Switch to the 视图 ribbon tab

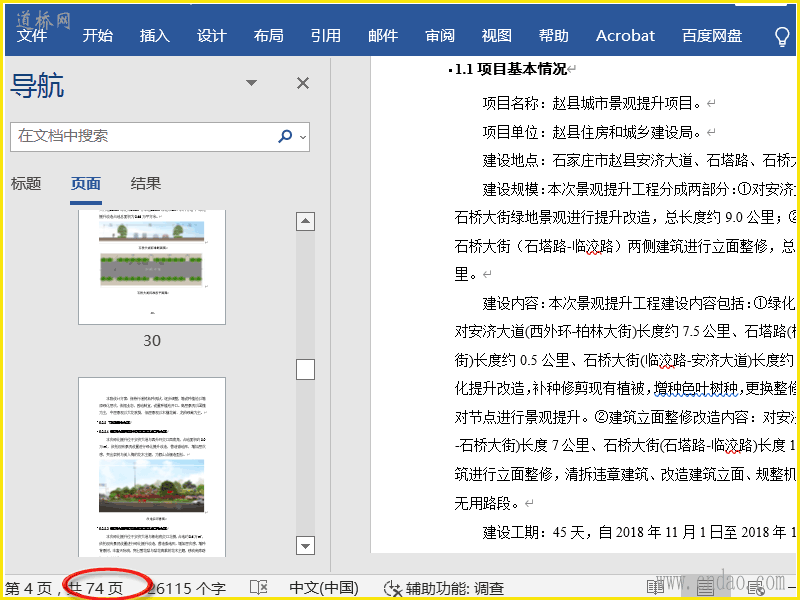[496, 36]
